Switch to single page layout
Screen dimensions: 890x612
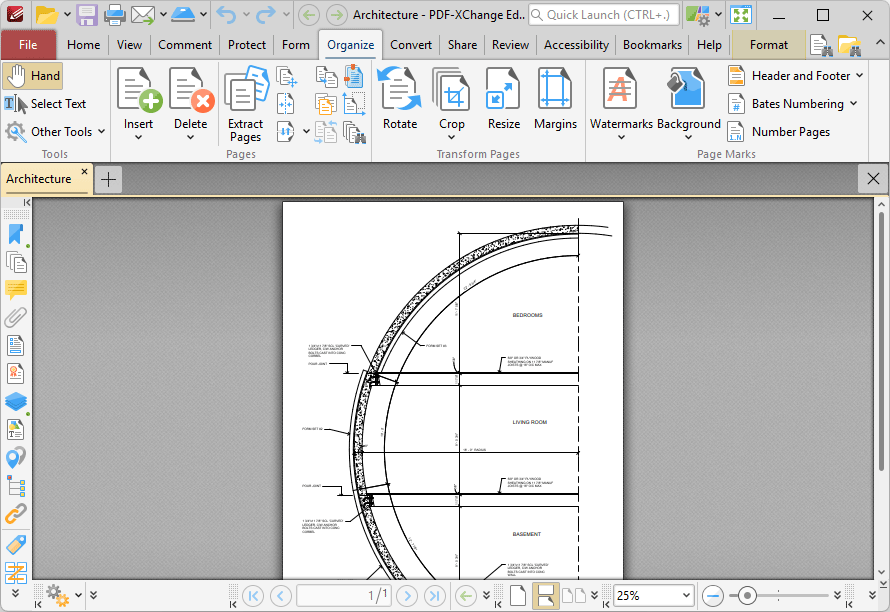tap(518, 596)
